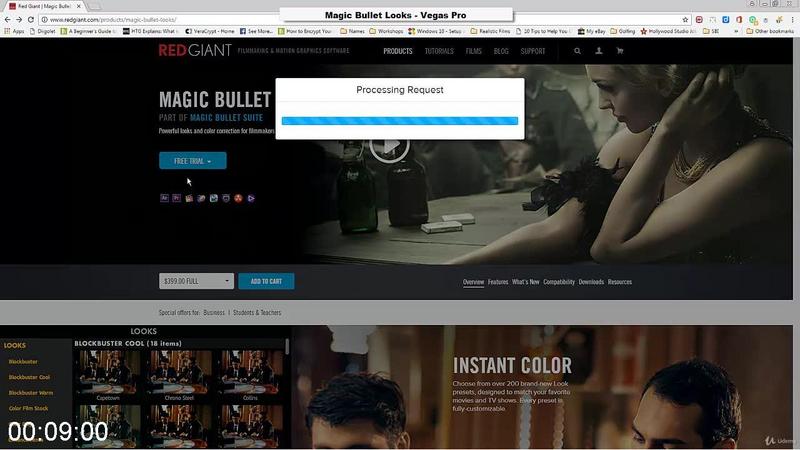Open the site search magnifier icon

(577, 51)
